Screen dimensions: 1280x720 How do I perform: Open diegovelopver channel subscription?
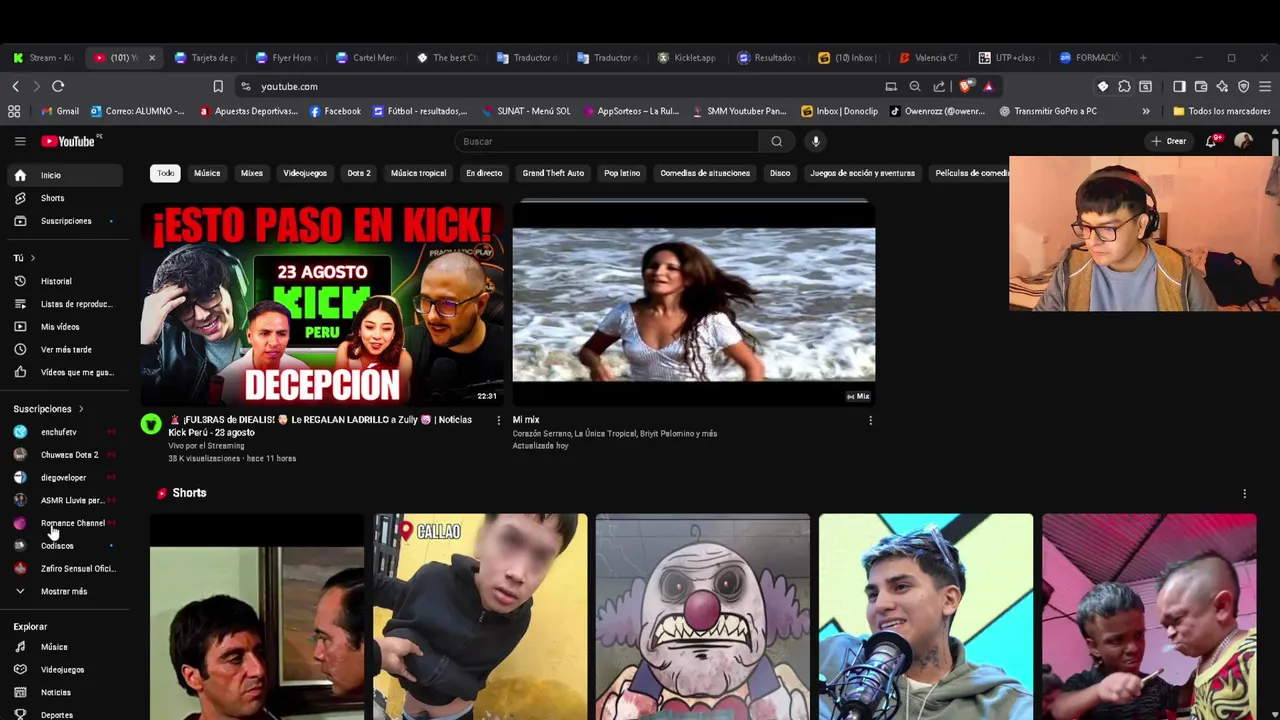pyautogui.click(x=66, y=478)
